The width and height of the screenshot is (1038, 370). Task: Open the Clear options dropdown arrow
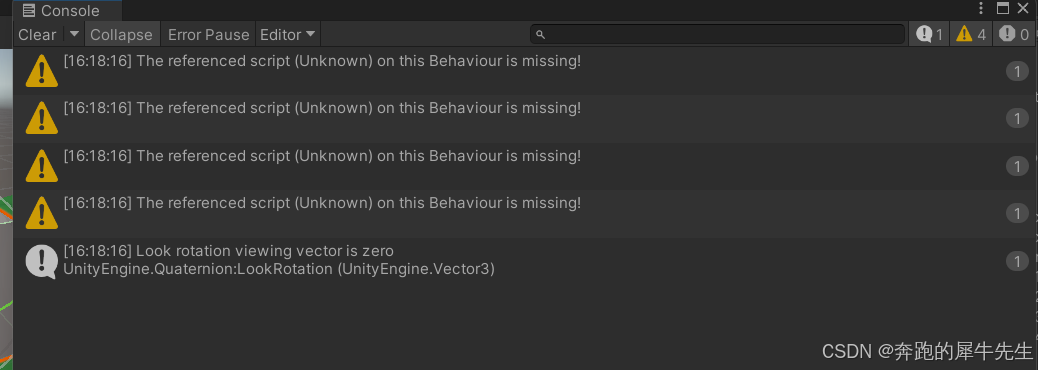coord(74,34)
